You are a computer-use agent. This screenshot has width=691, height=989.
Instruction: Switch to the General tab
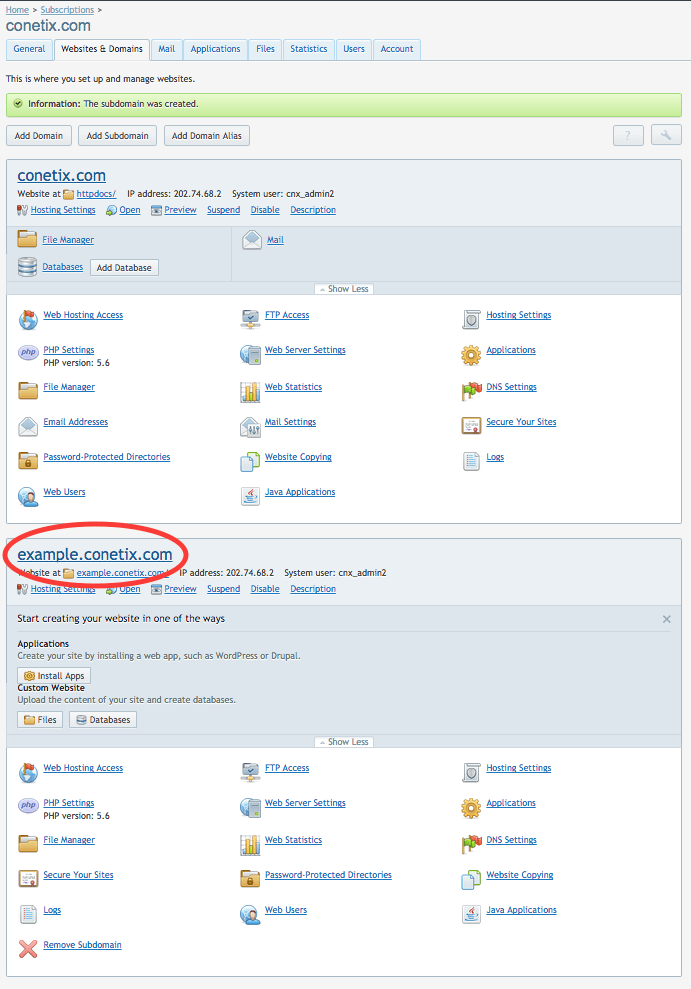[29, 49]
